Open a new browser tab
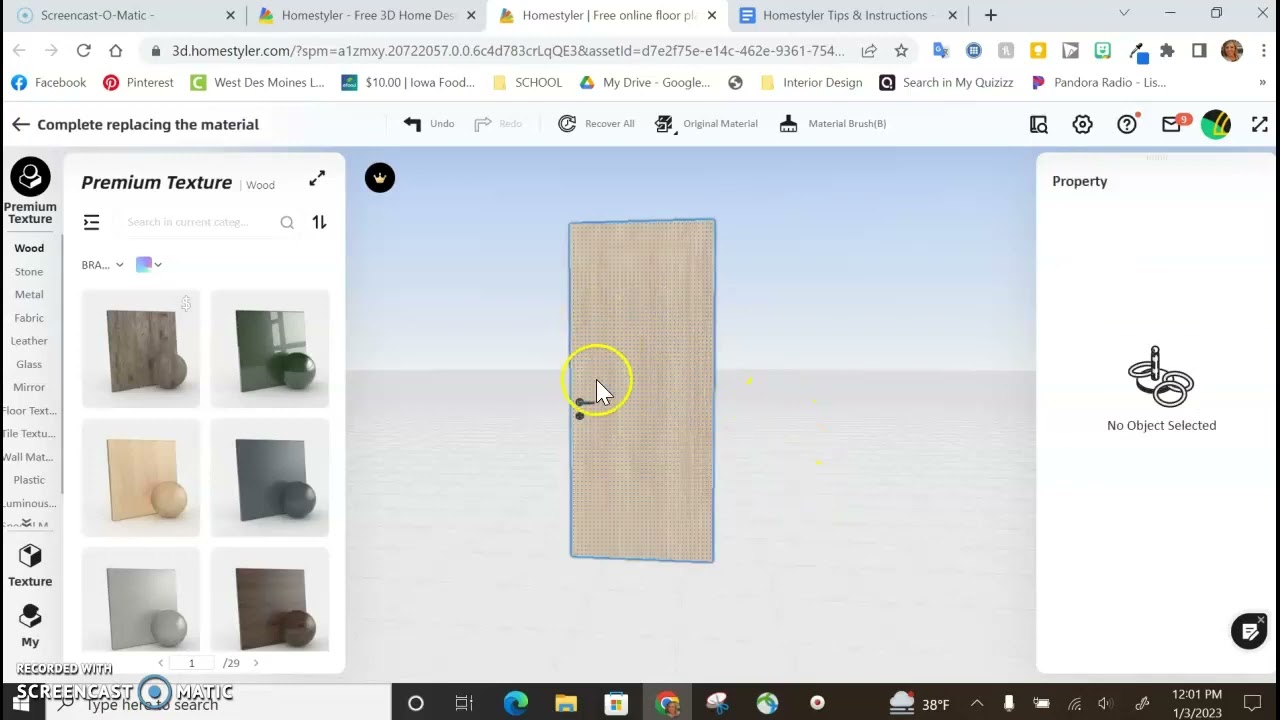 (990, 15)
